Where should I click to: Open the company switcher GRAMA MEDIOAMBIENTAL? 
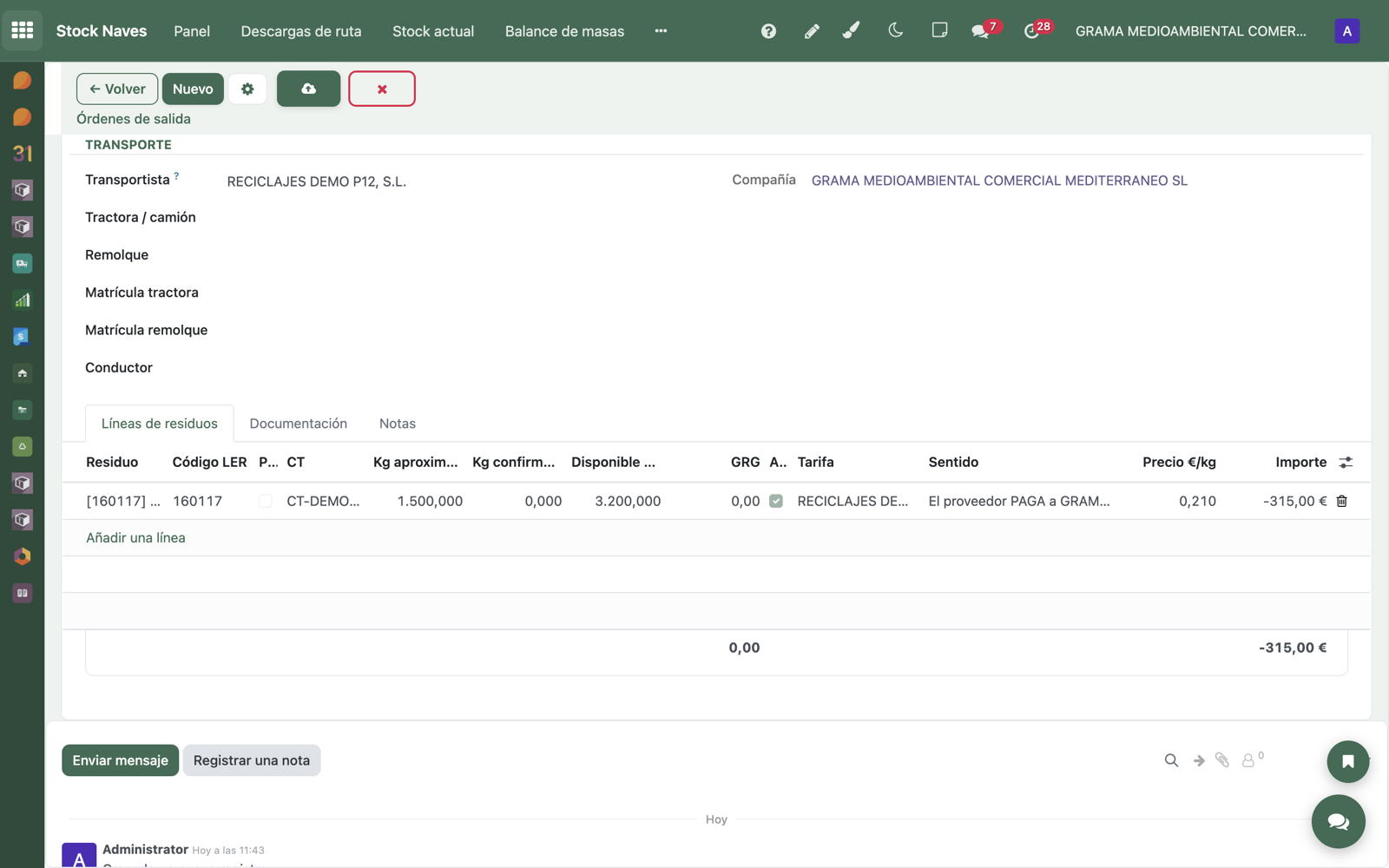coord(1190,31)
